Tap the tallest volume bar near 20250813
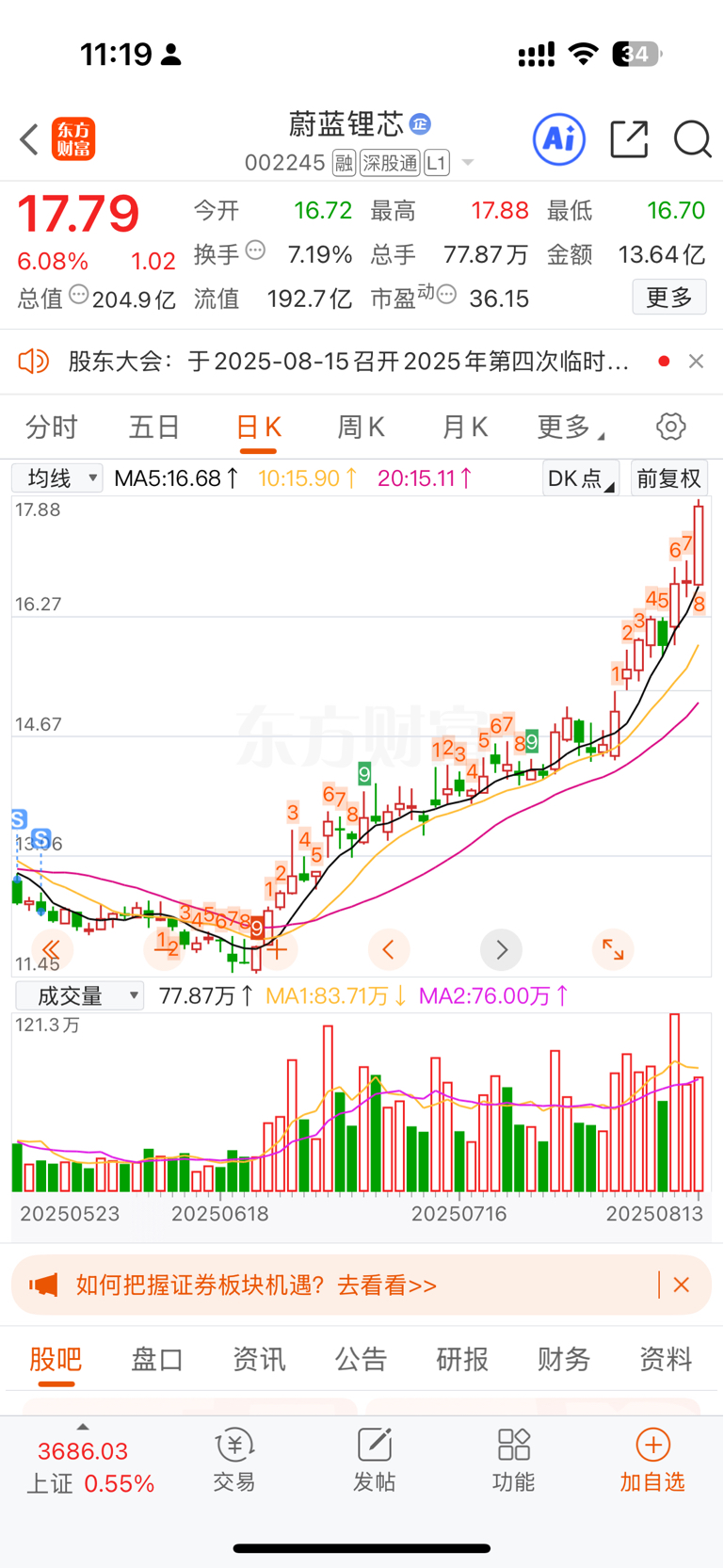The image size is (724, 1568). pos(674,1103)
